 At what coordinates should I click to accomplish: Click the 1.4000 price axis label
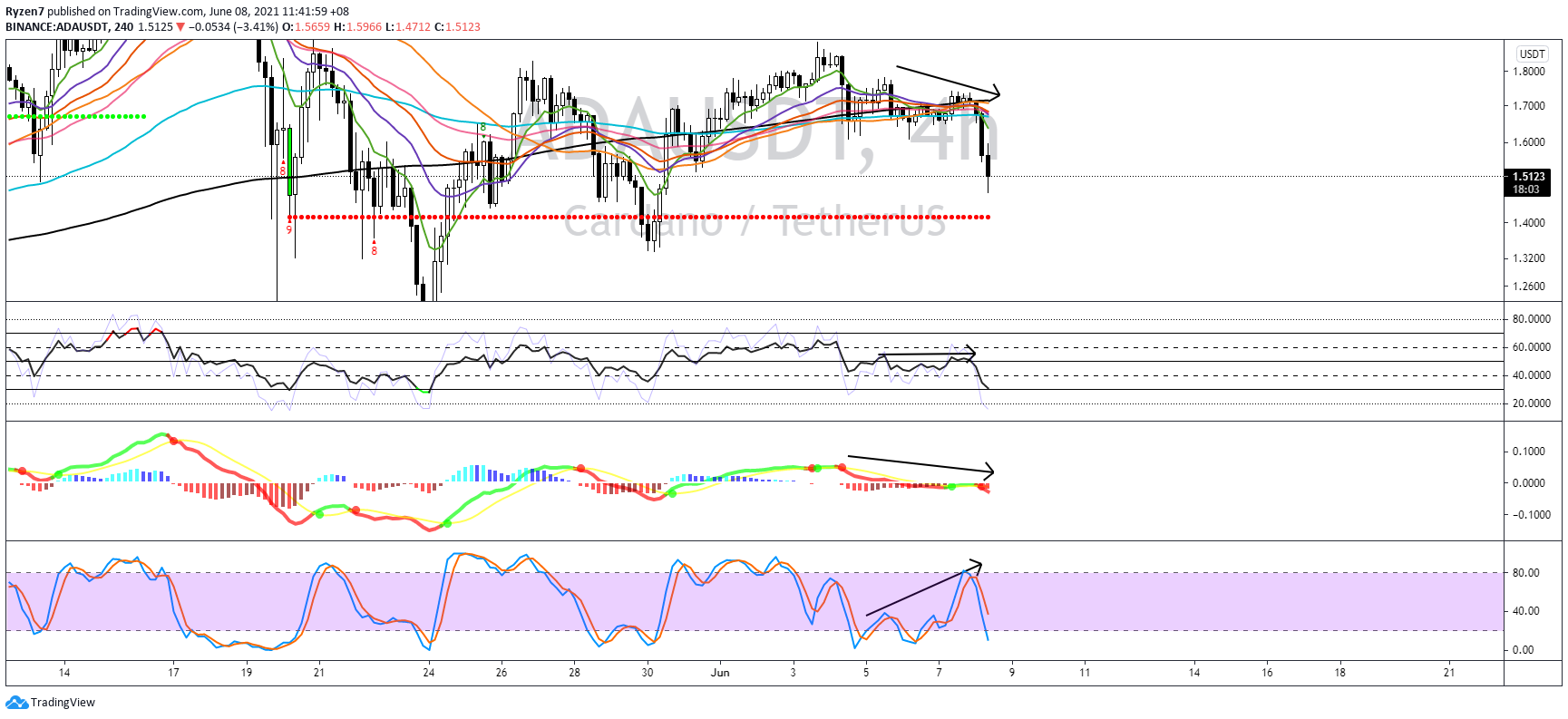coord(1529,223)
